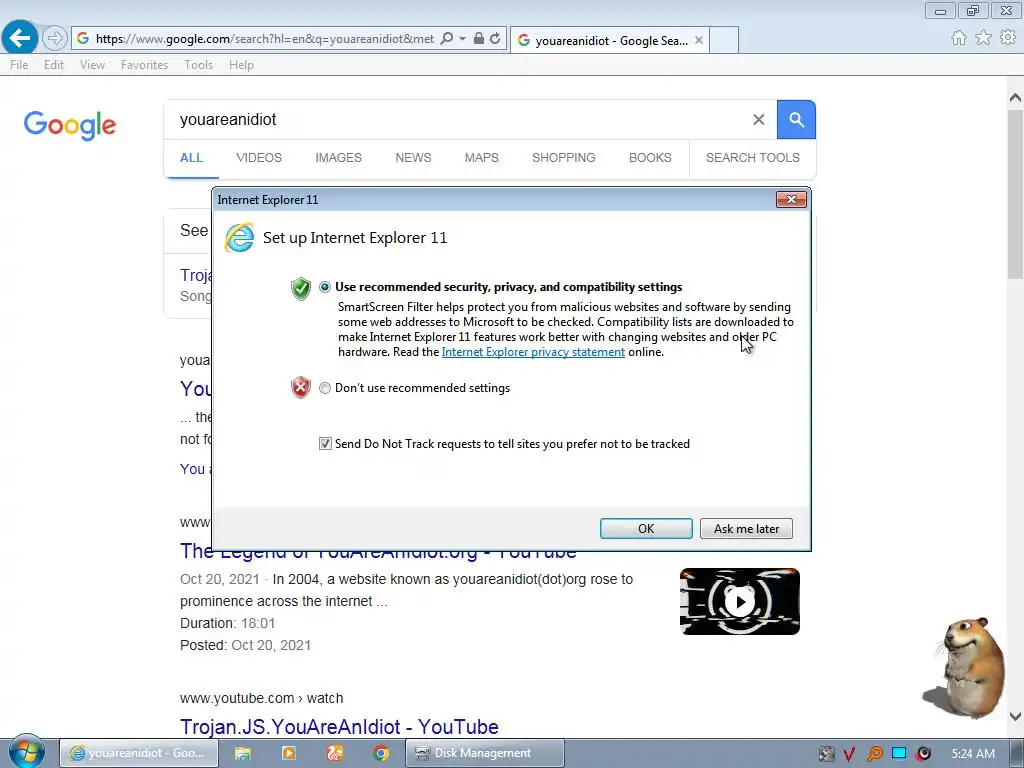Screen dimensions: 1024x768
Task: Select Don't use recommended settings radio button
Action: point(325,388)
